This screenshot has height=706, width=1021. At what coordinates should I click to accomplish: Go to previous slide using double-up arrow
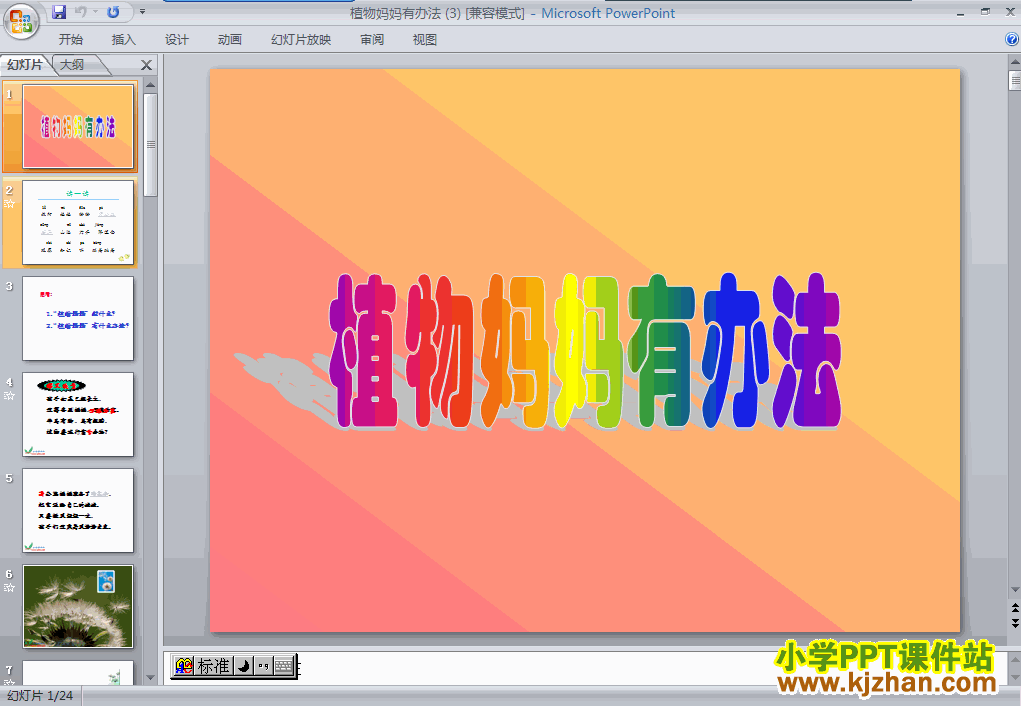click(x=1014, y=608)
